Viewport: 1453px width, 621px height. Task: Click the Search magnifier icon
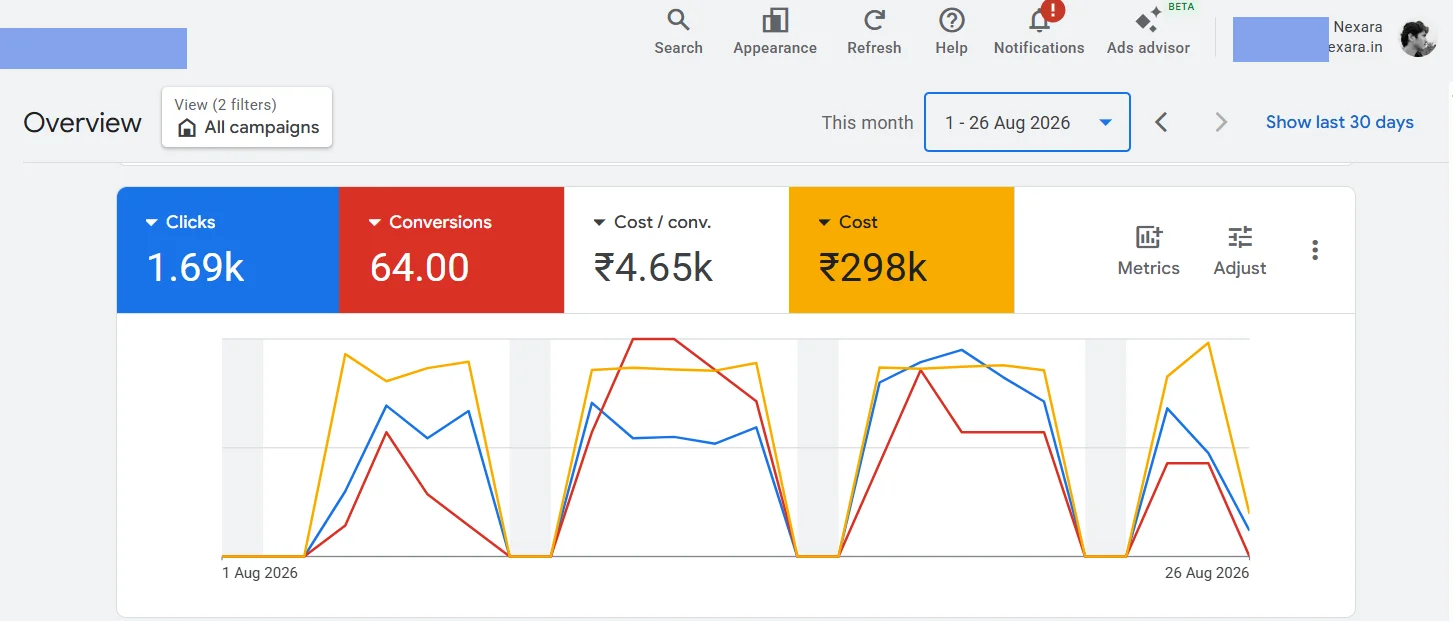[x=678, y=20]
